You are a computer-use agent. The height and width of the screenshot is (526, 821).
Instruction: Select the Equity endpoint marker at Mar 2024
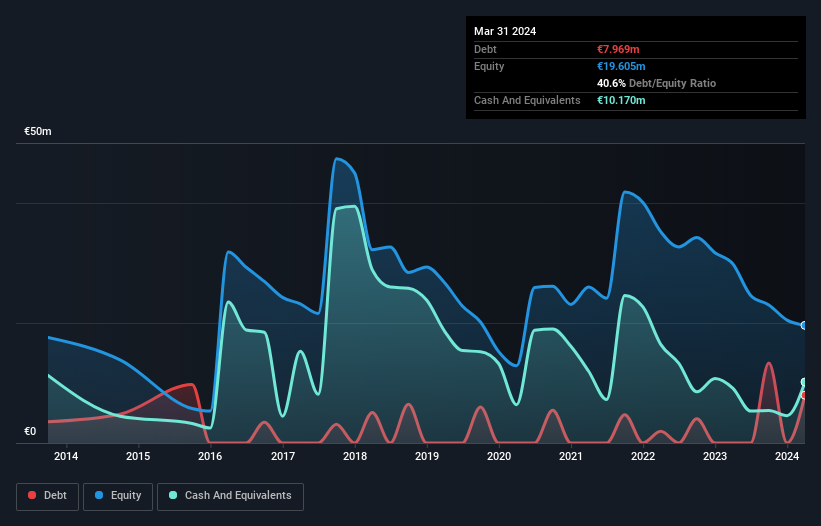pyautogui.click(x=804, y=326)
